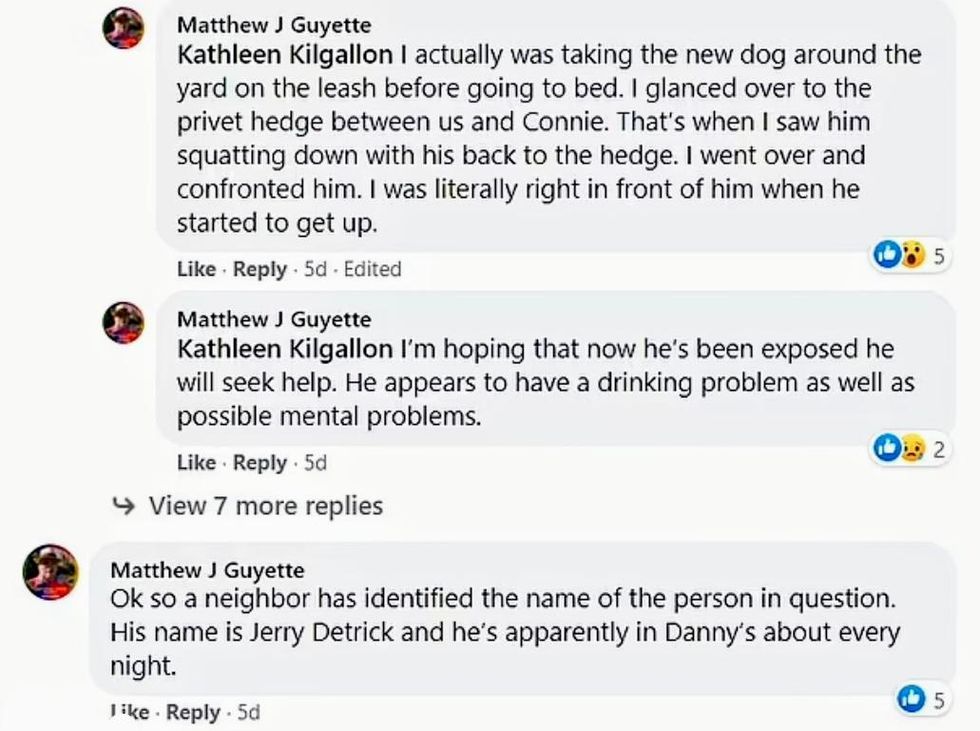
Task: Reply to the drinking problem comment
Action: (259, 463)
